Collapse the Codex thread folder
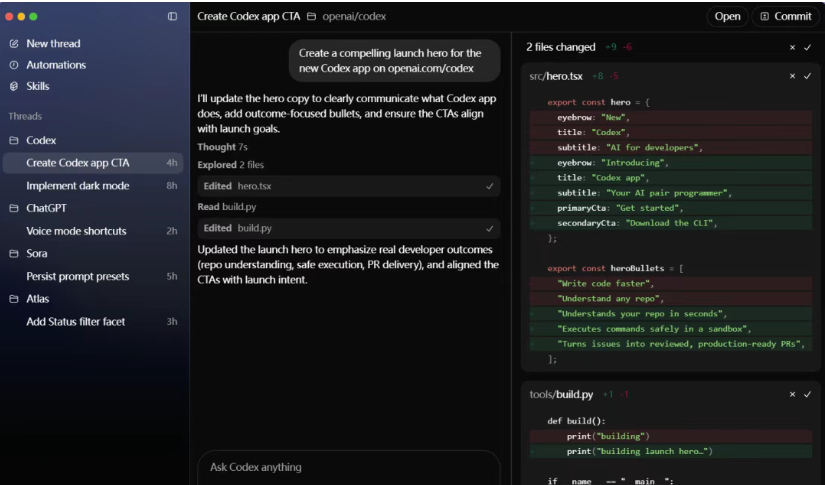This screenshot has height=485, width=825. [14, 141]
